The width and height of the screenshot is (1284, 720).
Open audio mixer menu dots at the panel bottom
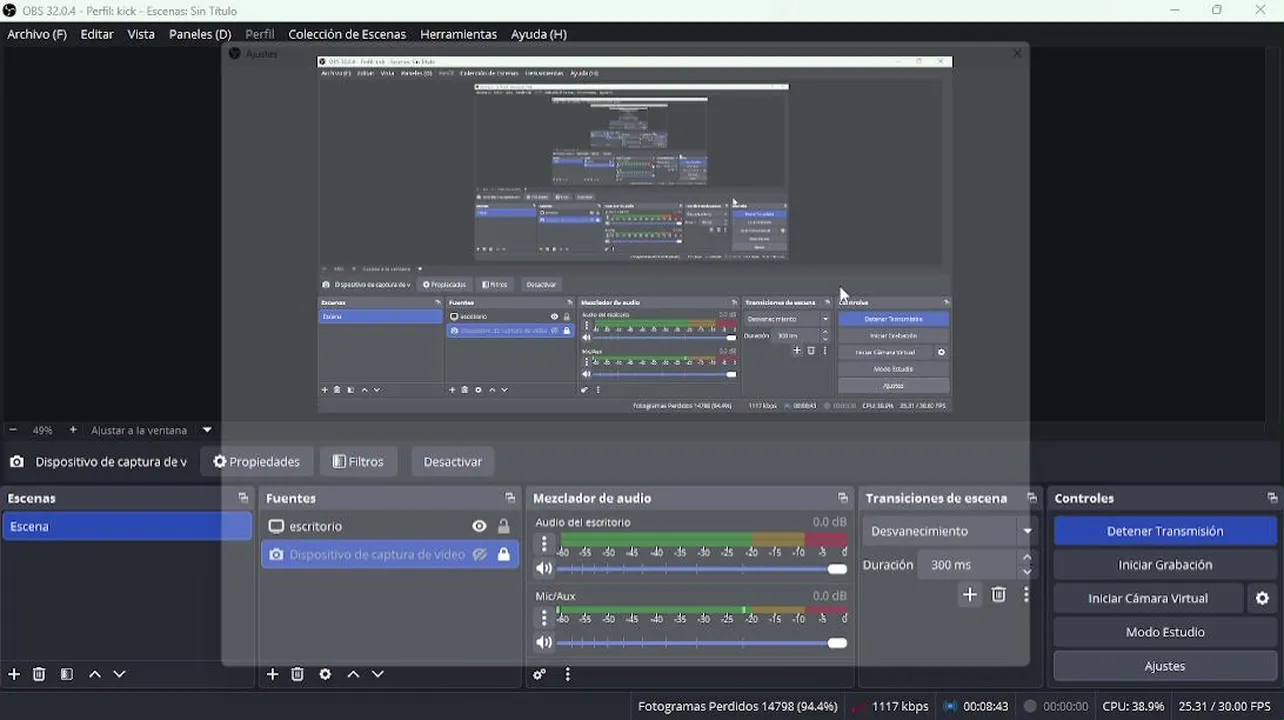(x=567, y=674)
